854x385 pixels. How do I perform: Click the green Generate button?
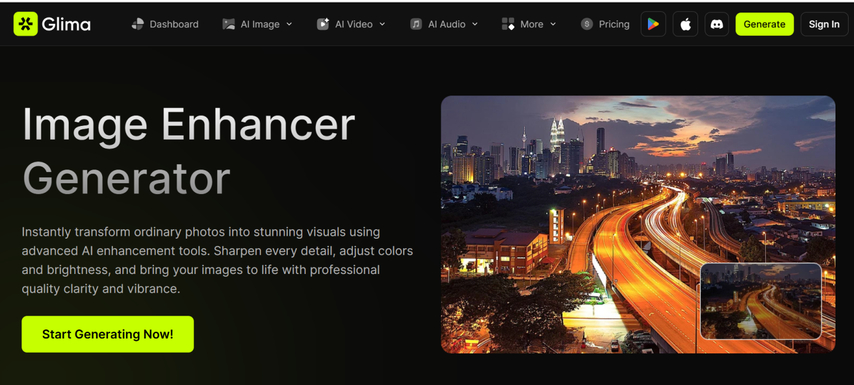[764, 24]
